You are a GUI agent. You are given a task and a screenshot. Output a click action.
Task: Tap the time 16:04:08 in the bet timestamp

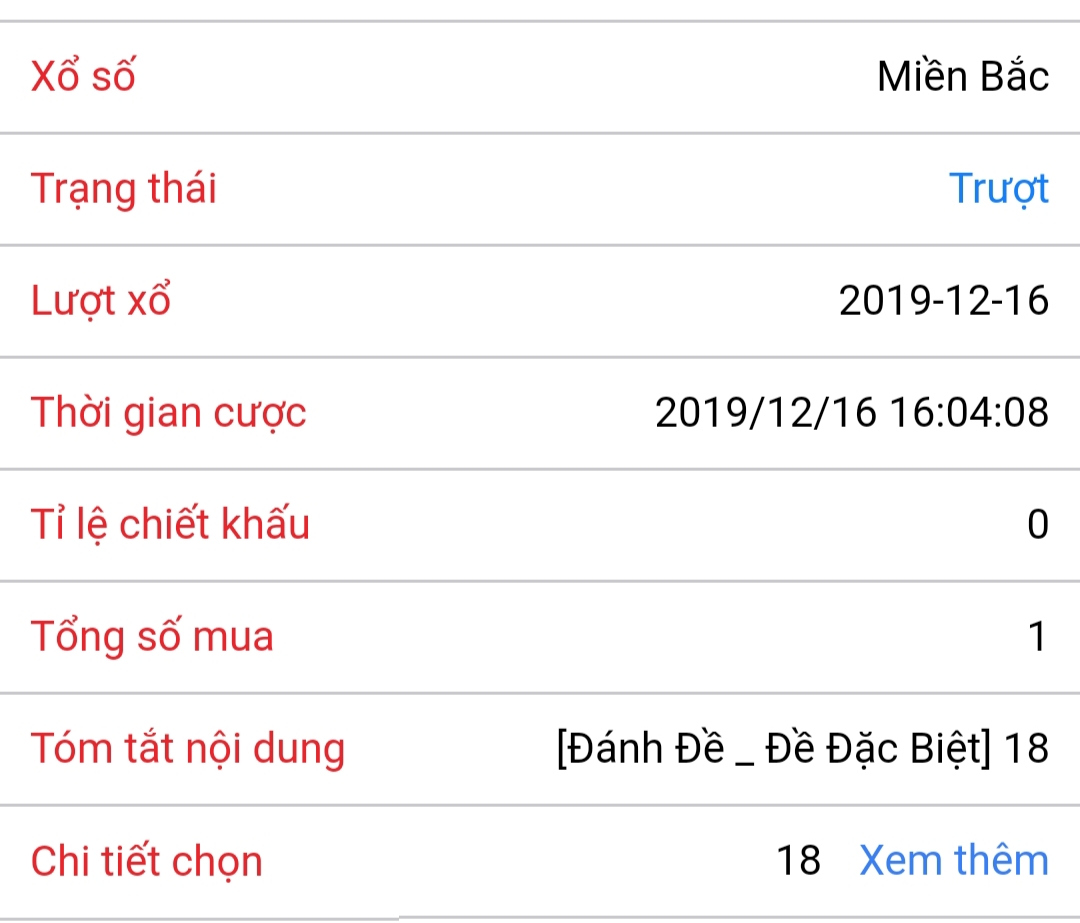970,413
